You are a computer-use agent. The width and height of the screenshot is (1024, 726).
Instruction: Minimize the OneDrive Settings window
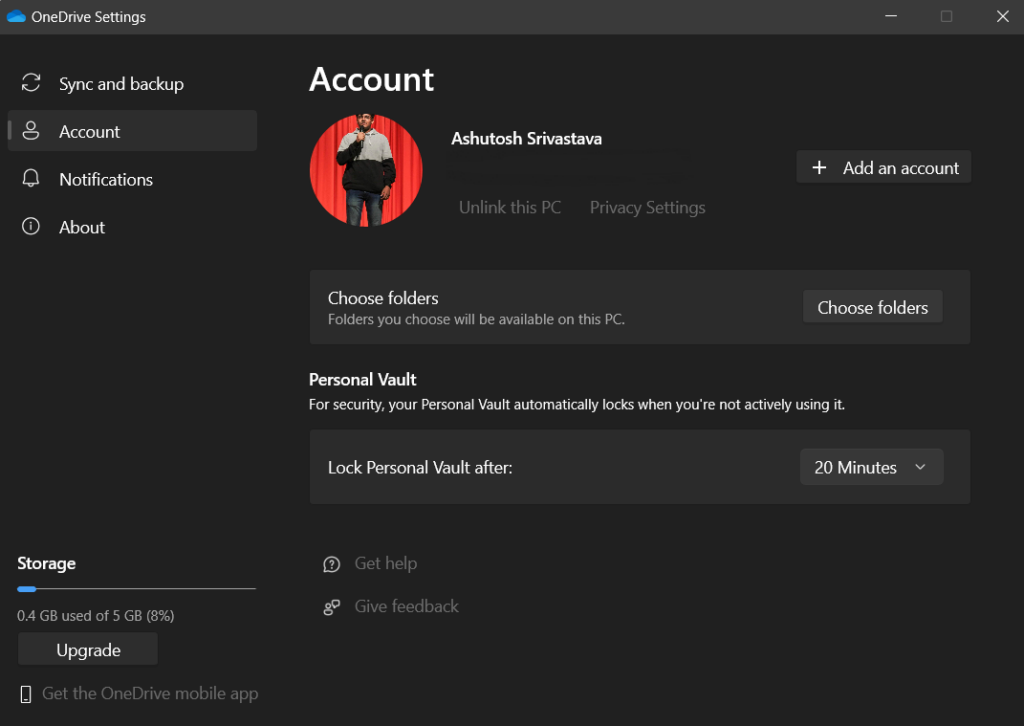[x=889, y=16]
